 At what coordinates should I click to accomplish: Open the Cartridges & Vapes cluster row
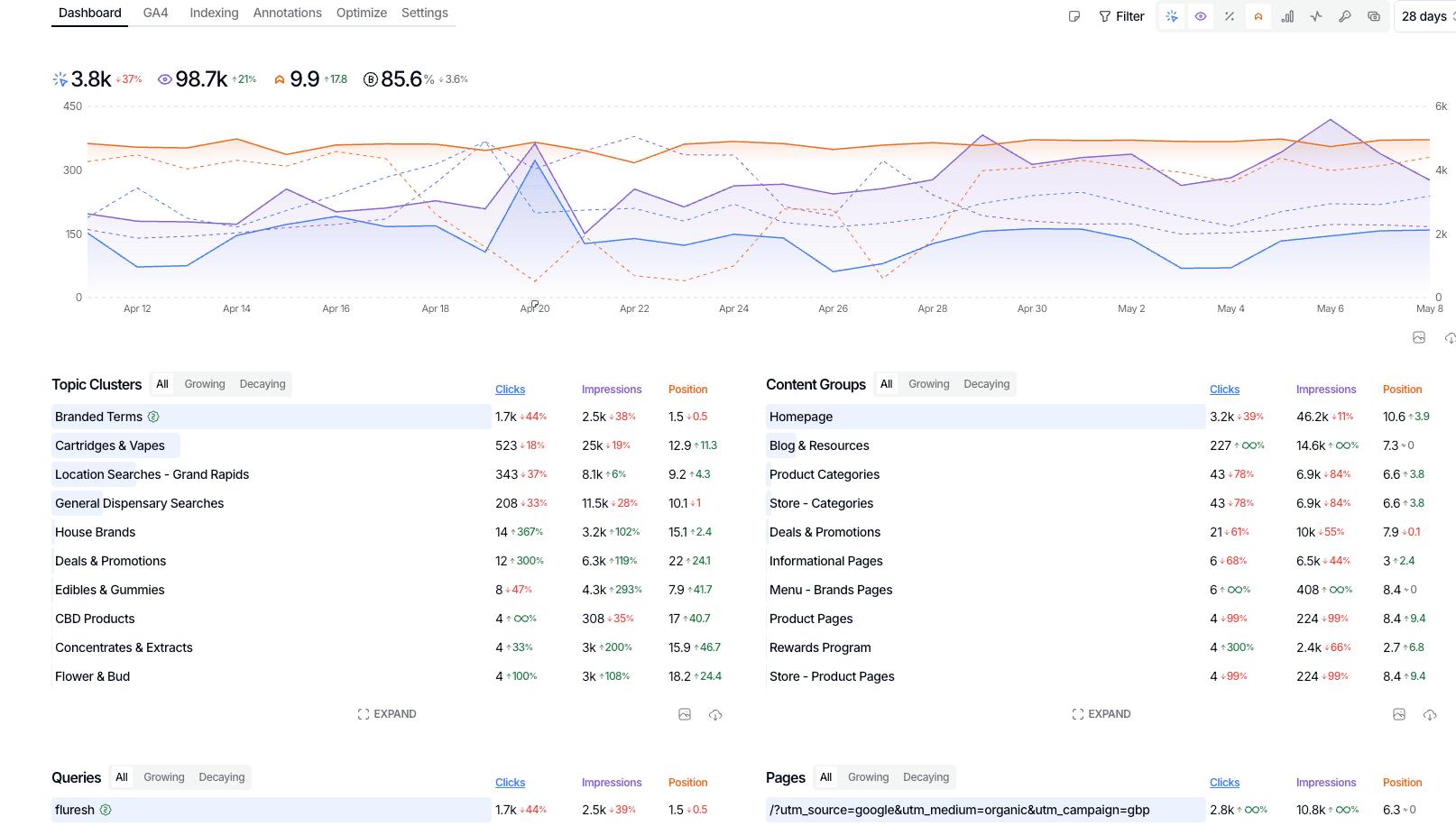(x=272, y=445)
